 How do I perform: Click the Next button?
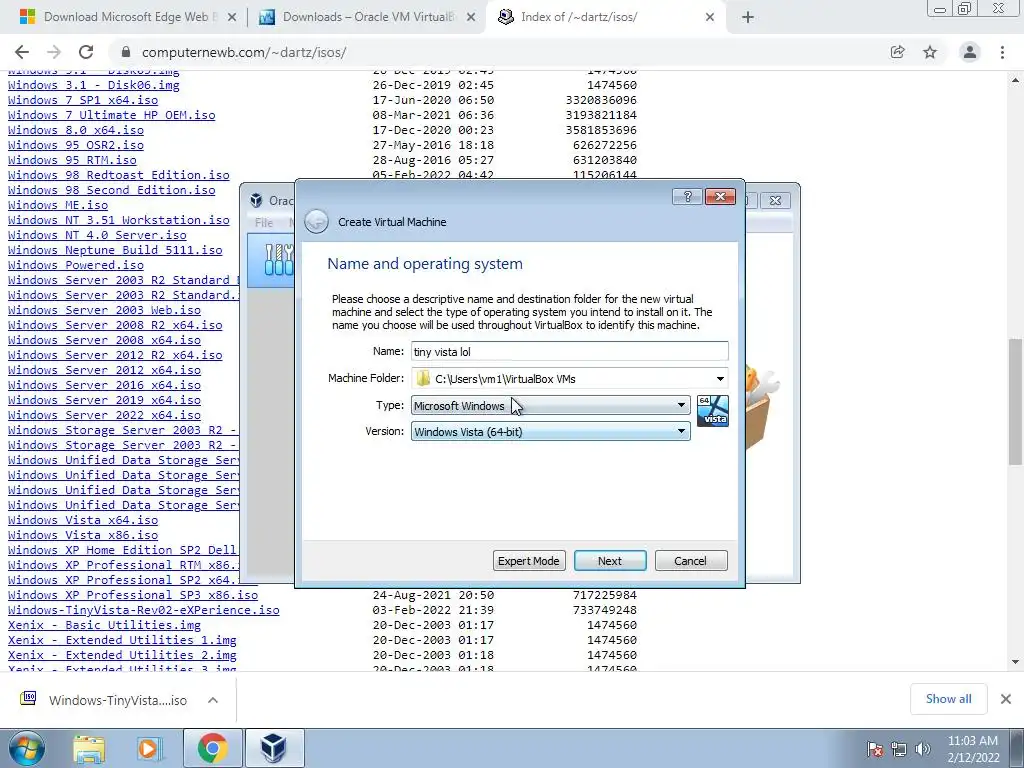(610, 561)
